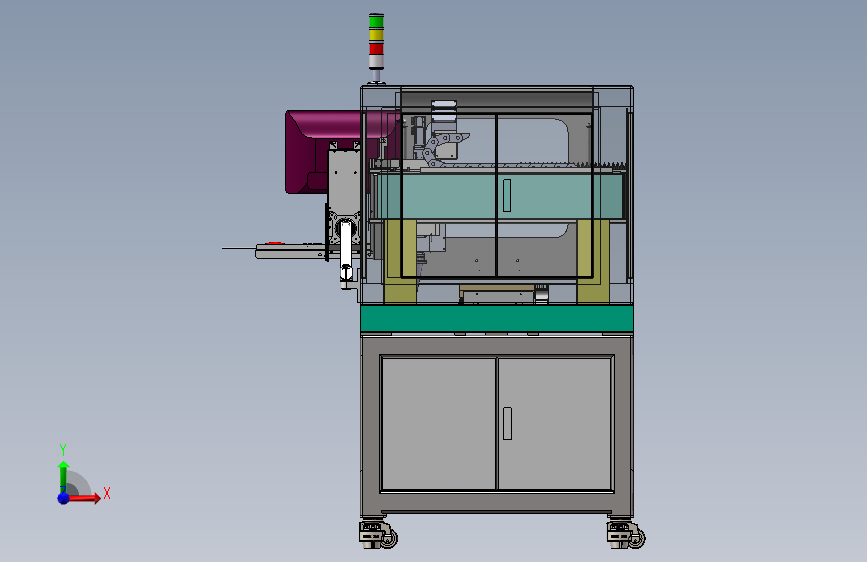Select the left caster wheel under the cabinet
The image size is (867, 562).
[379, 535]
